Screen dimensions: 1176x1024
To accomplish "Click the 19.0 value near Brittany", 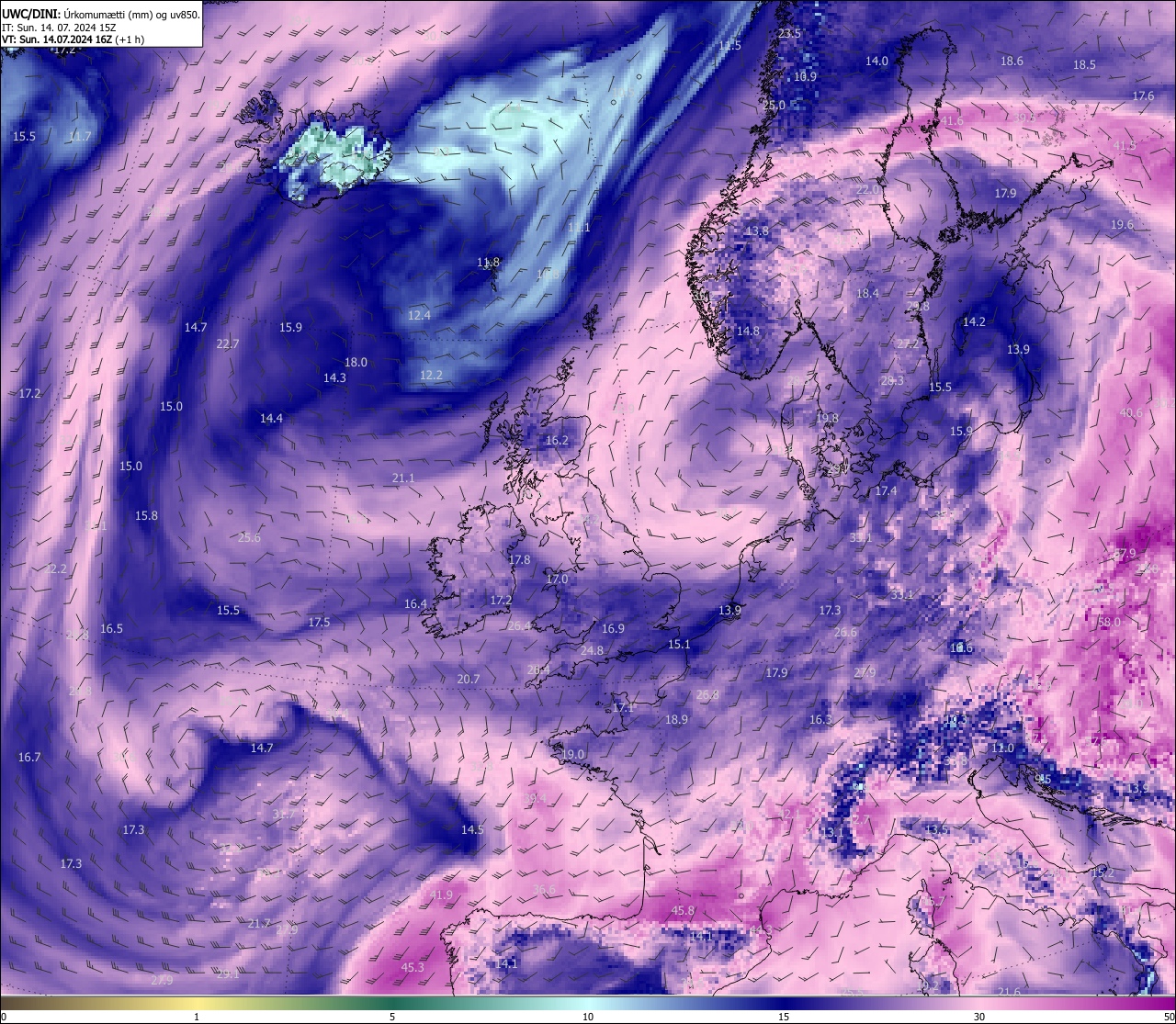I will (573, 755).
